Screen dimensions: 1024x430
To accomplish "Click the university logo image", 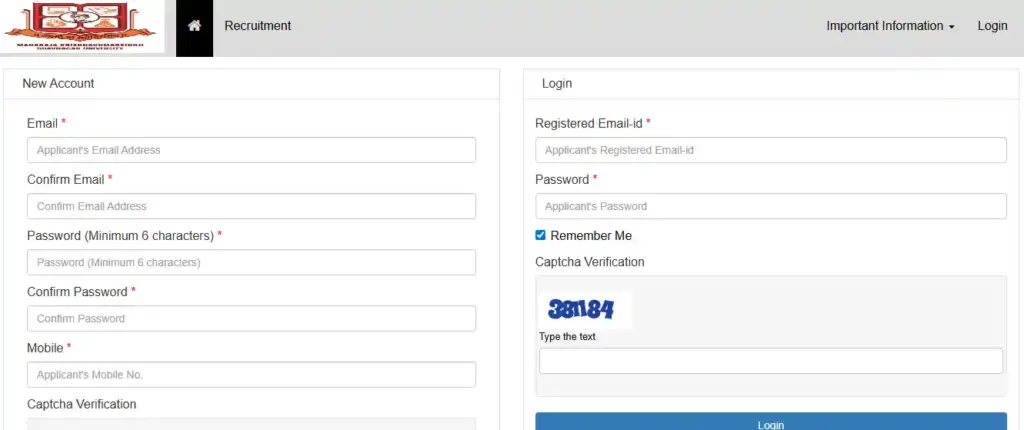I will pos(83,27).
